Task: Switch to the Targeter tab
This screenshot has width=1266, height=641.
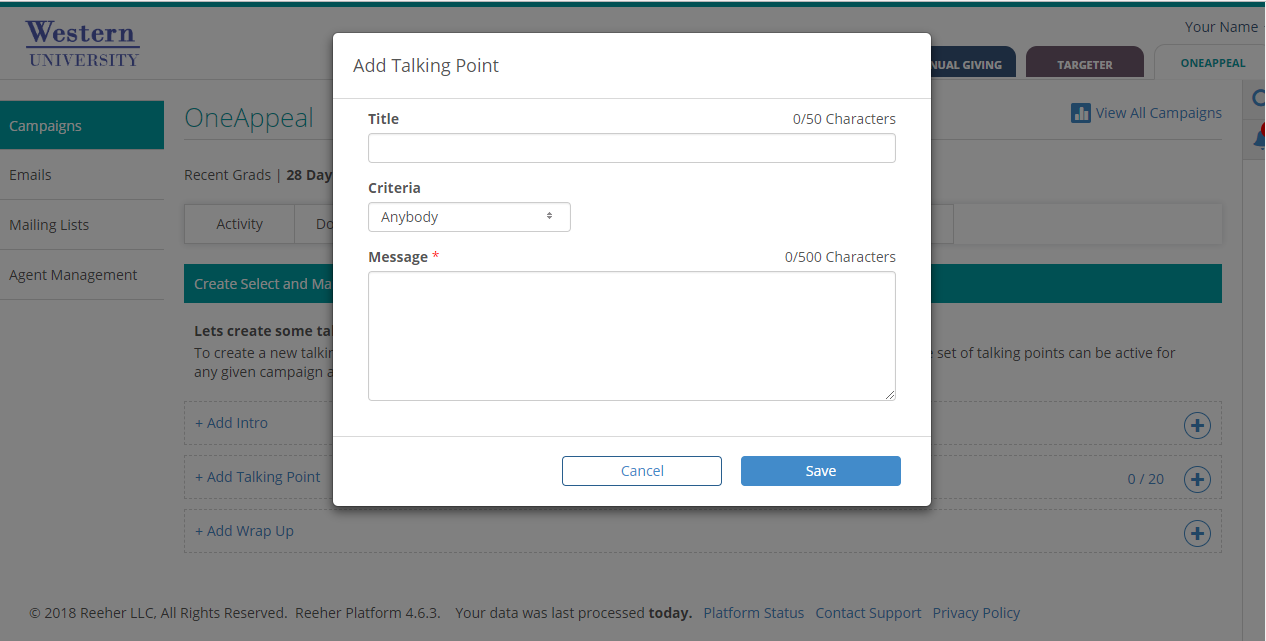Action: tap(1084, 64)
